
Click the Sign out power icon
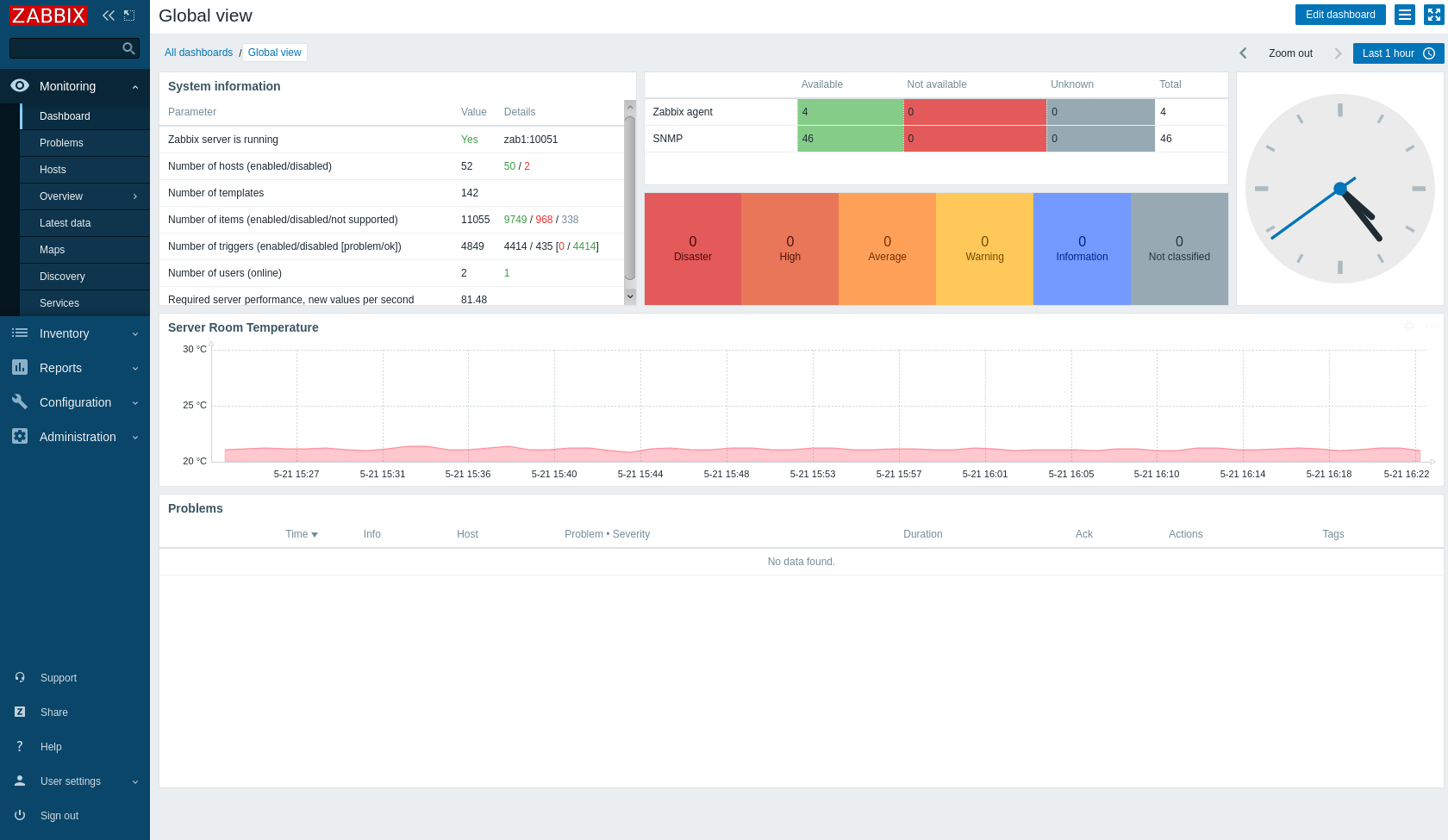20,815
